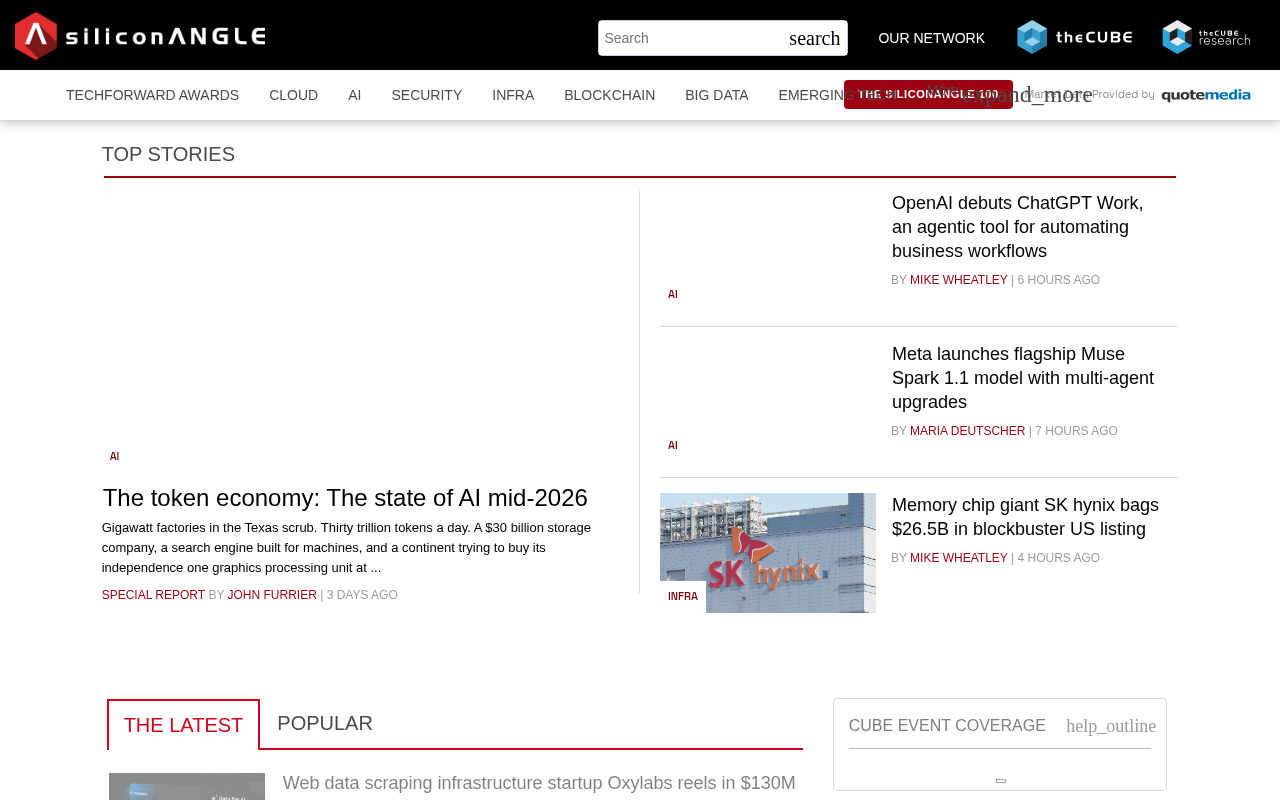The height and width of the screenshot is (800, 1280).
Task: Go to TECHFORWARD AWARDS section
Action: [152, 95]
